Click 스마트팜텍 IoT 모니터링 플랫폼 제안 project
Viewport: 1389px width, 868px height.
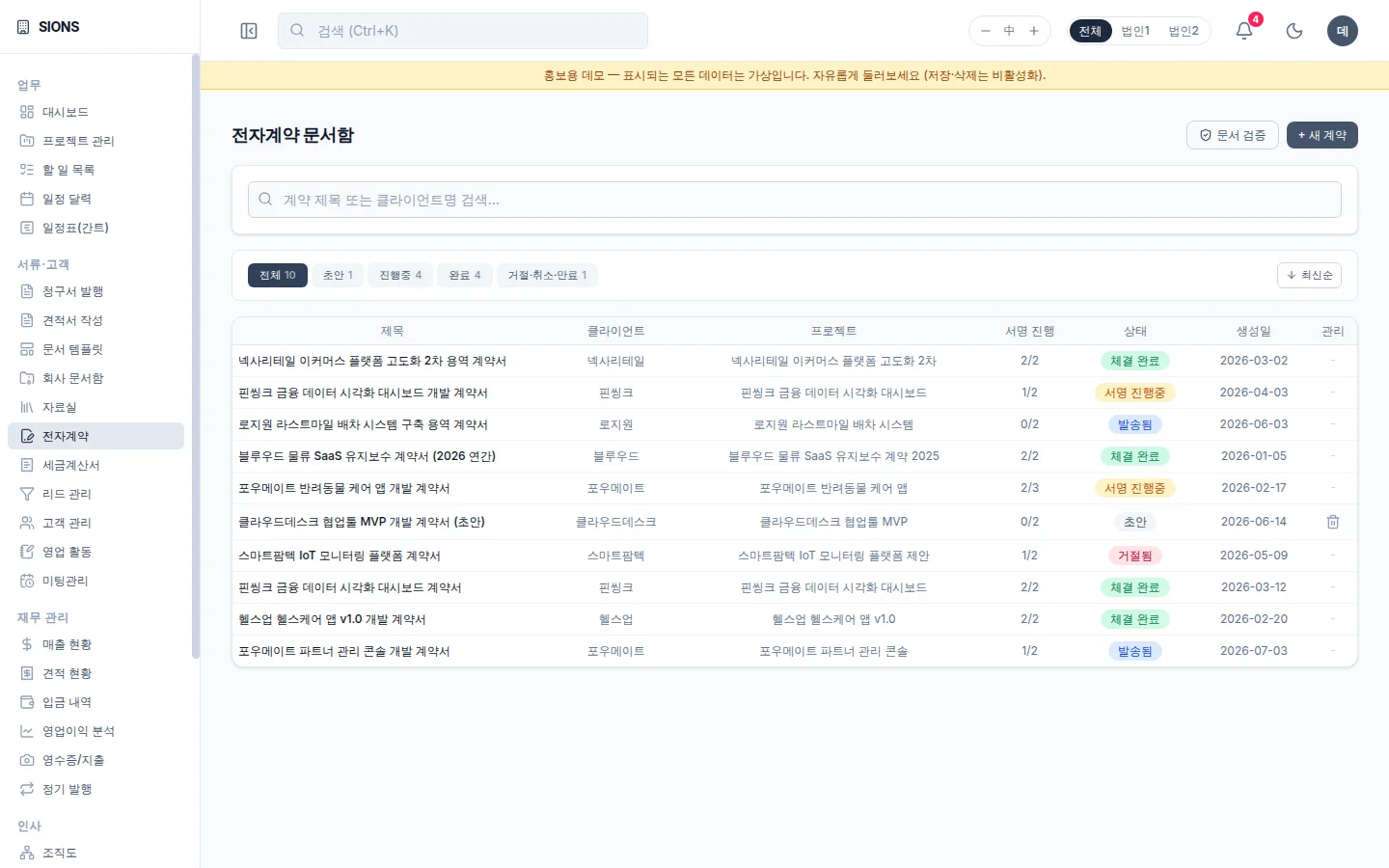pyautogui.click(x=833, y=556)
